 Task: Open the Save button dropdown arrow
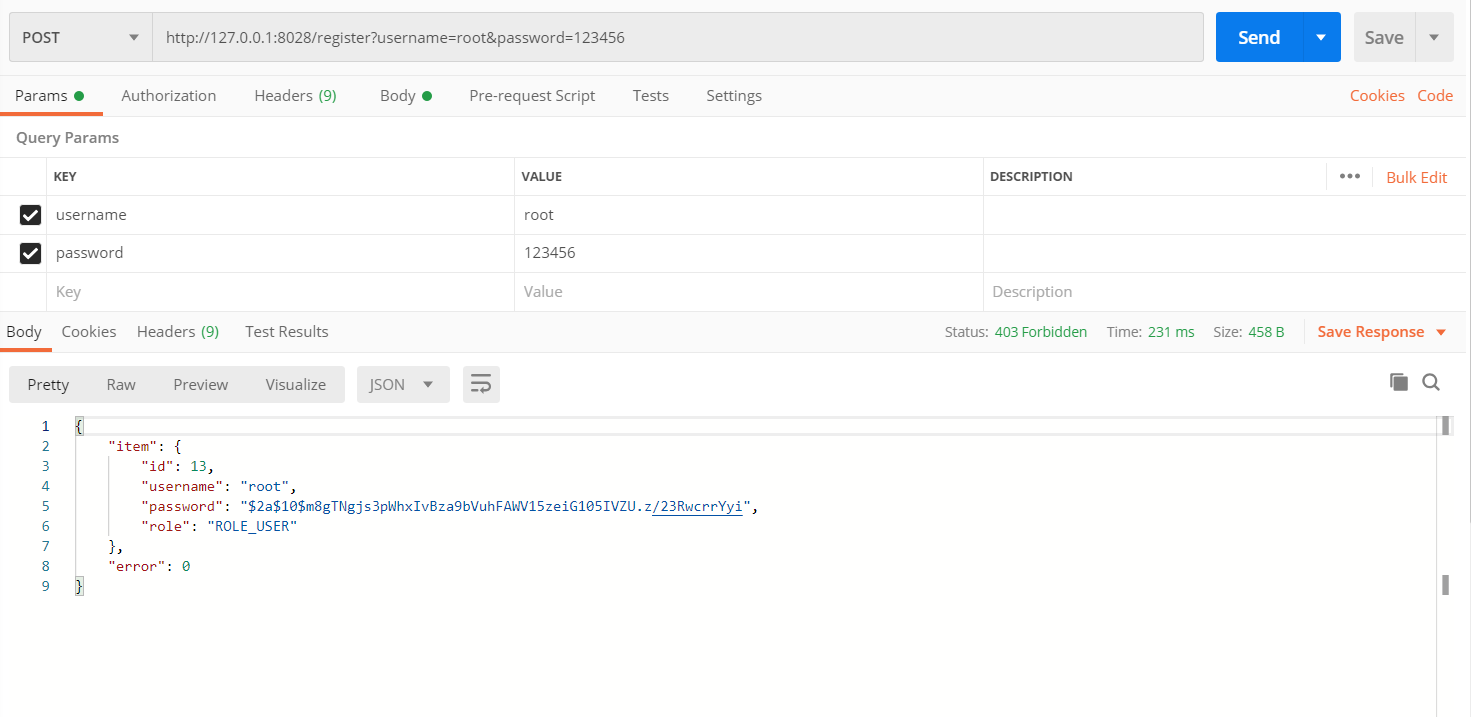tap(1432, 36)
